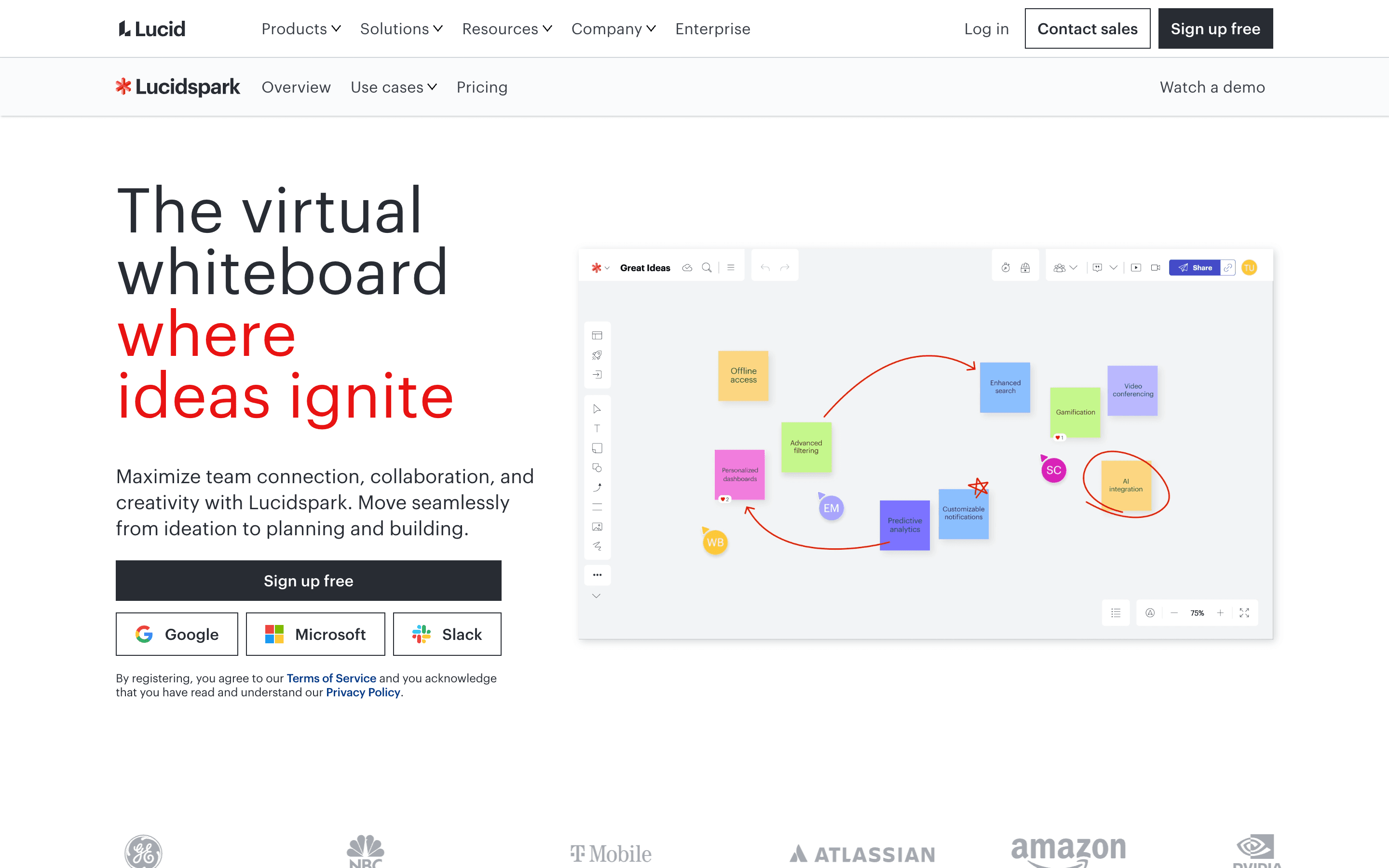Open the templates panel icon in left toolbar
The width and height of the screenshot is (1389, 868).
tap(597, 335)
